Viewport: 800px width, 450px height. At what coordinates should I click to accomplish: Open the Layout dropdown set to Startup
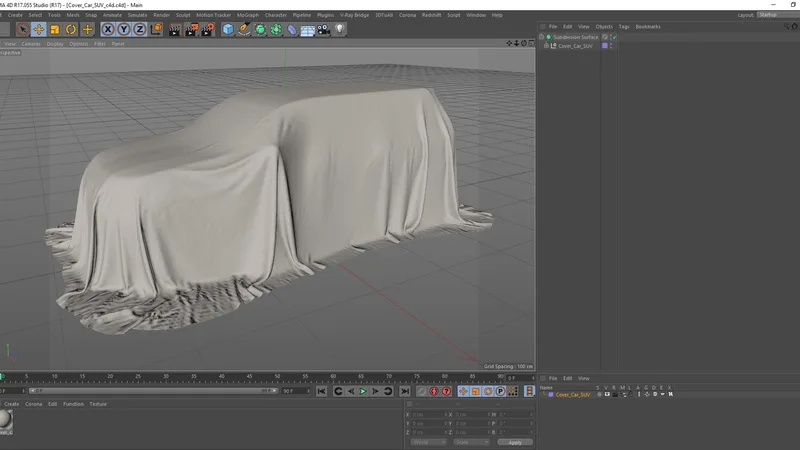point(778,15)
